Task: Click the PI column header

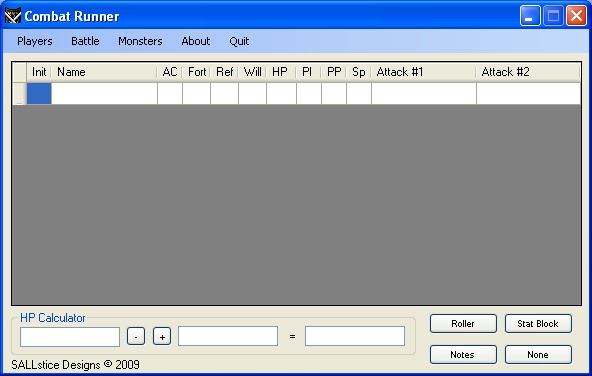Action: pyautogui.click(x=309, y=72)
